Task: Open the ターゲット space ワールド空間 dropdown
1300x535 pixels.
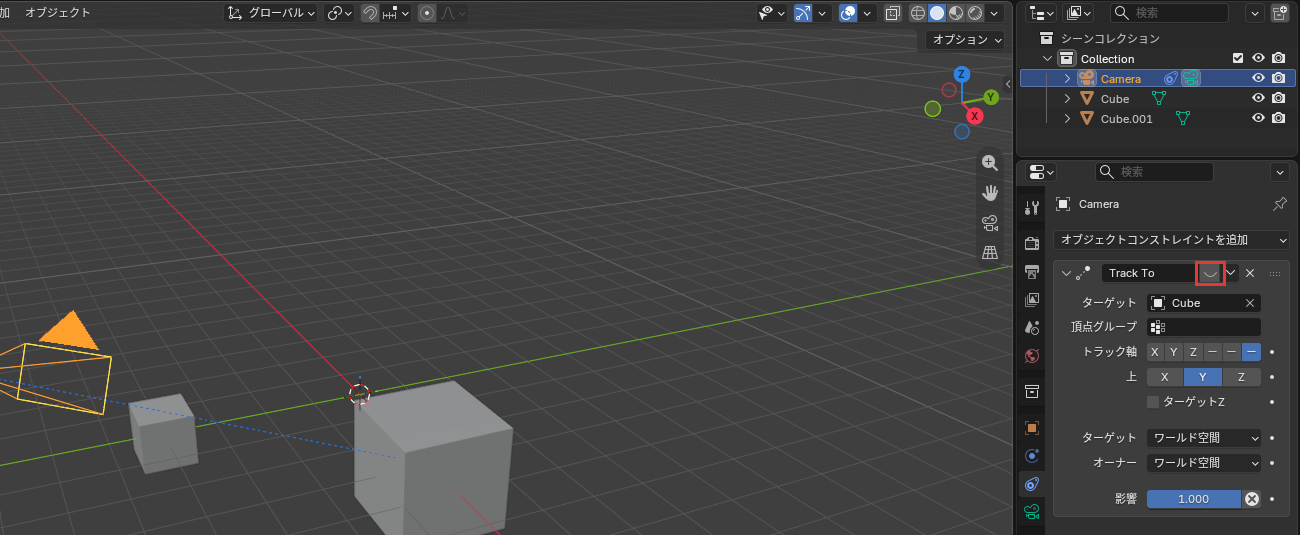Action: point(1204,438)
